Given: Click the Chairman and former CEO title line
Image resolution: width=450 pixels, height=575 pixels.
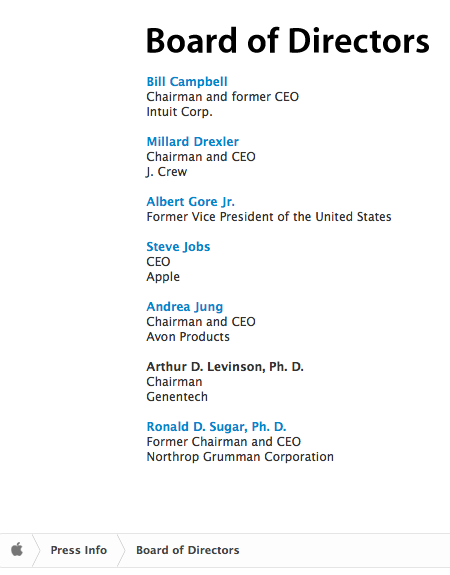Looking at the screenshot, I should (223, 97).
